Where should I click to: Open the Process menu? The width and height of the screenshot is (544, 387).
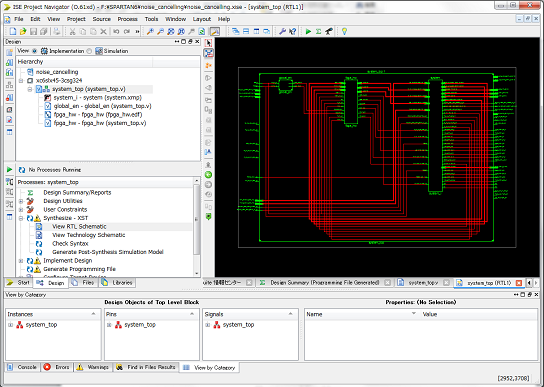pos(127,19)
